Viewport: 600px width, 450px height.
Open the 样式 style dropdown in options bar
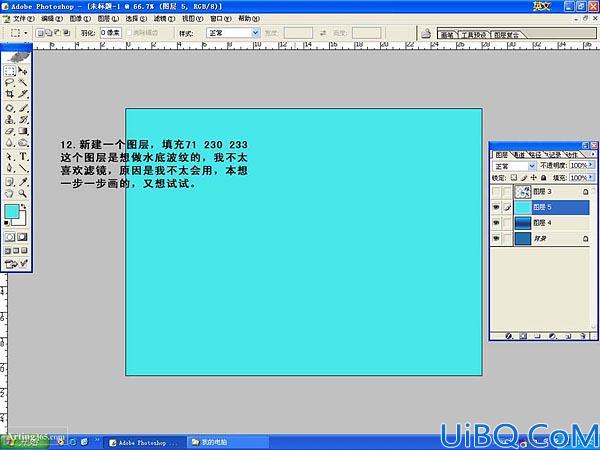[233, 33]
